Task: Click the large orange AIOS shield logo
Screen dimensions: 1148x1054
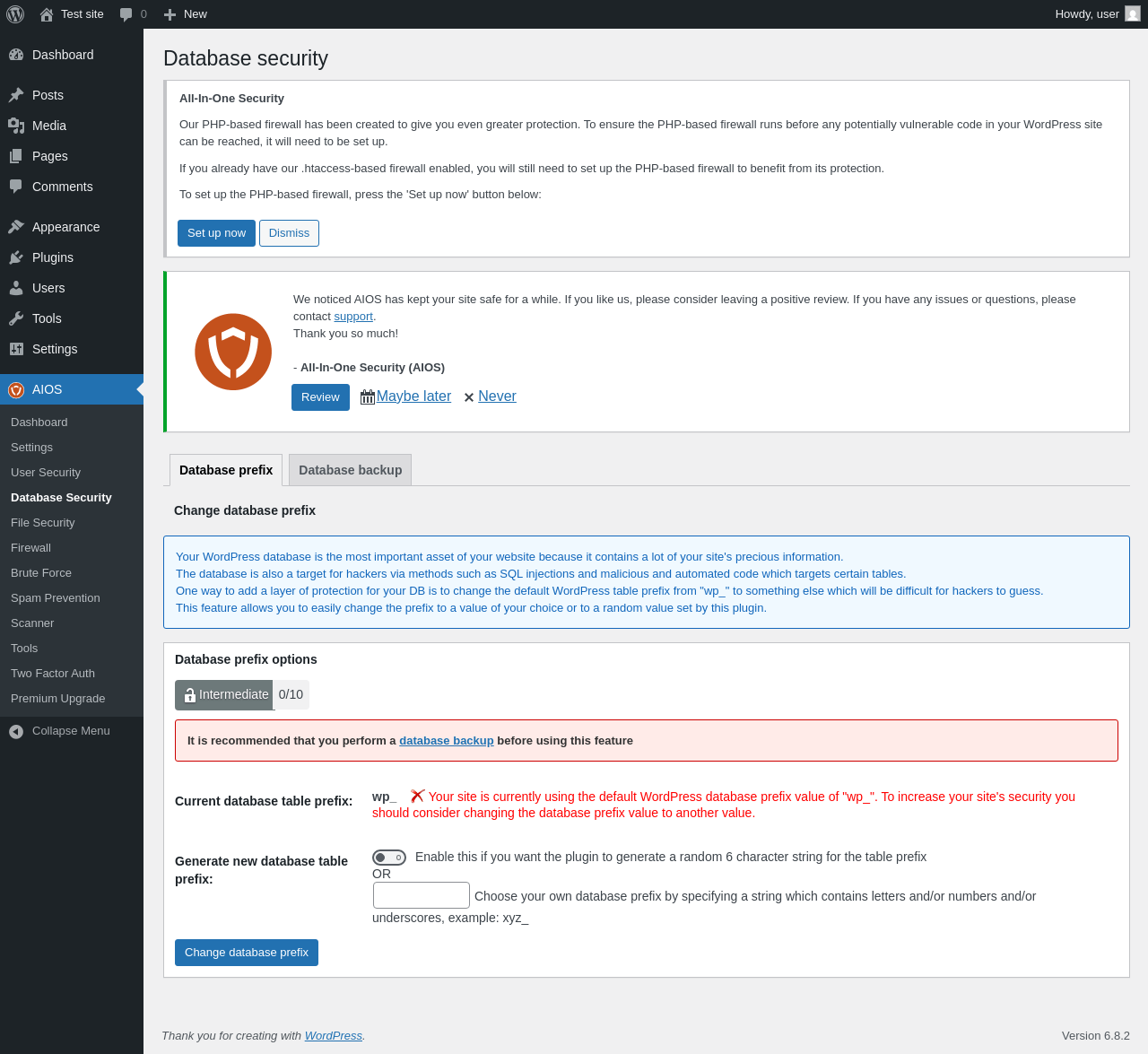Action: 233,352
